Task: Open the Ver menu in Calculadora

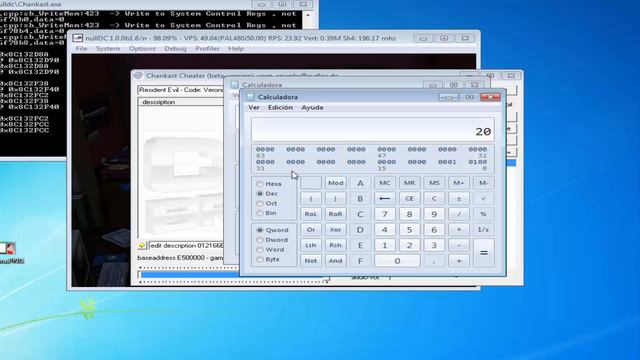Action: 254,107
